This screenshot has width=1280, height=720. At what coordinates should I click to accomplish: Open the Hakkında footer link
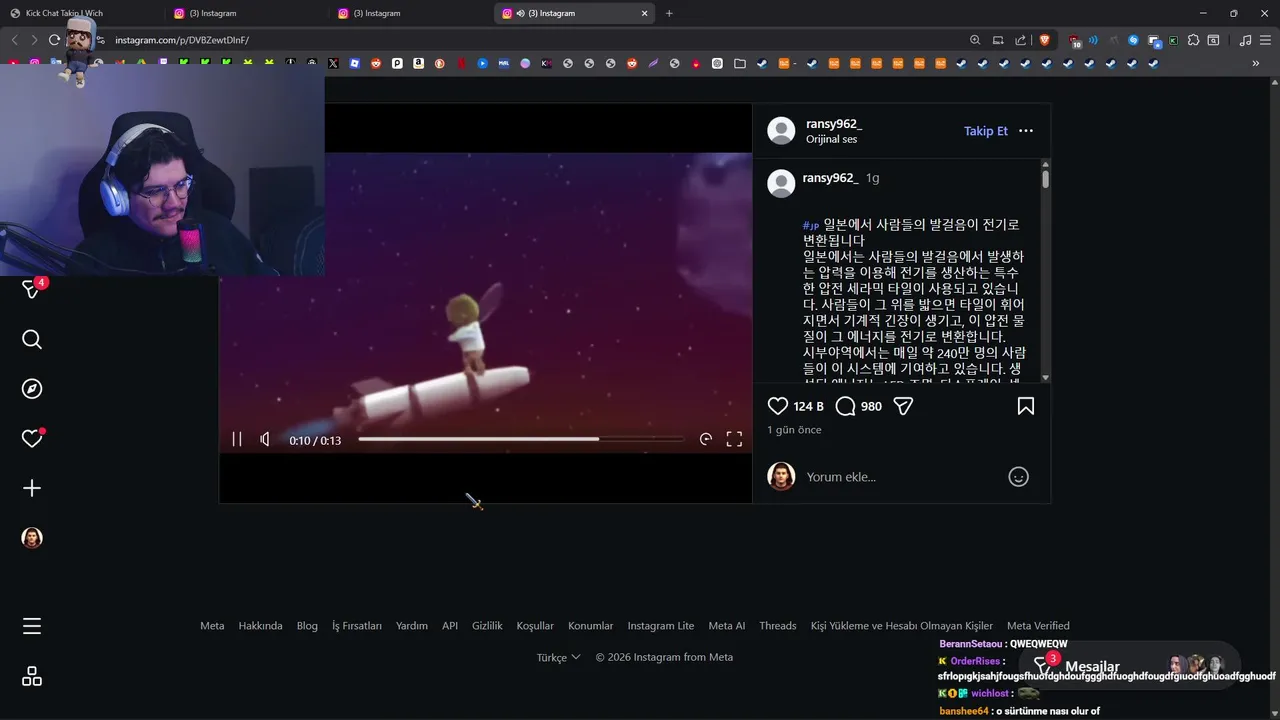(x=260, y=626)
